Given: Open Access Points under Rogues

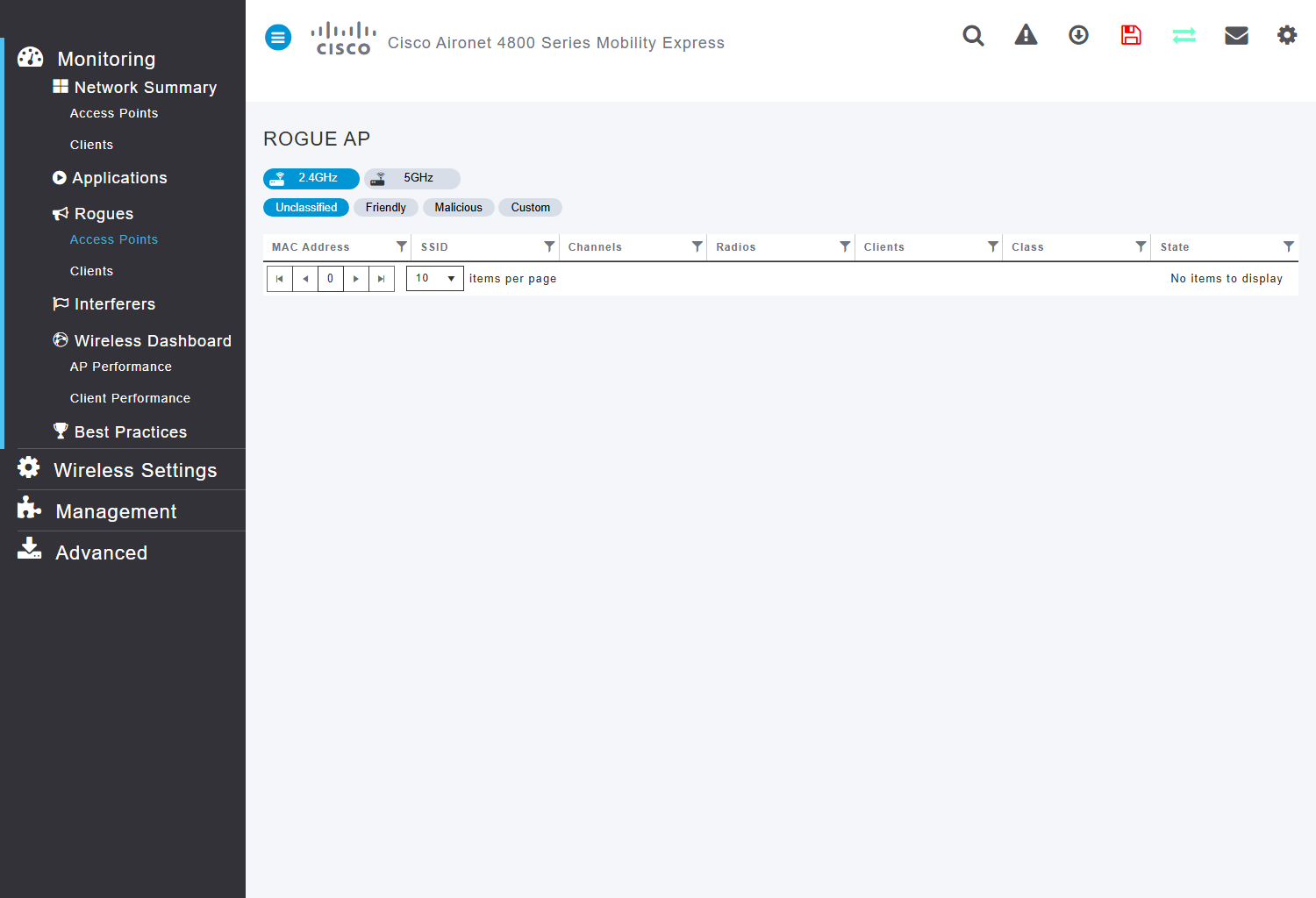Looking at the screenshot, I should (114, 239).
